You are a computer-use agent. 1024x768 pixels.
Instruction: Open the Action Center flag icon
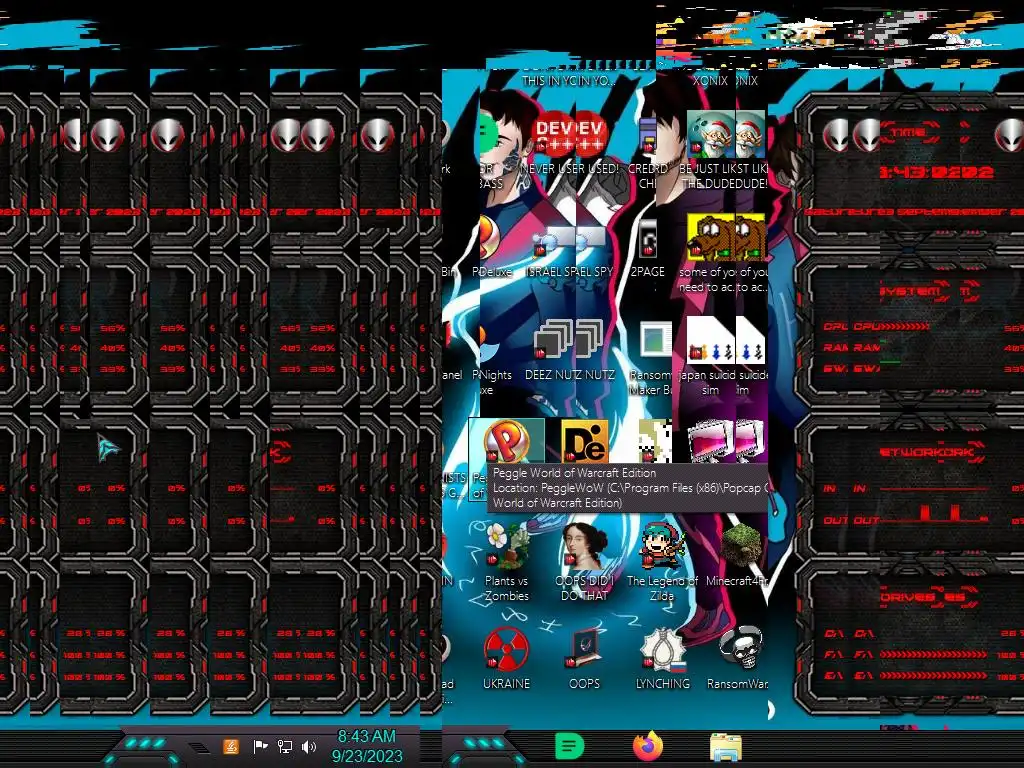tap(260, 746)
